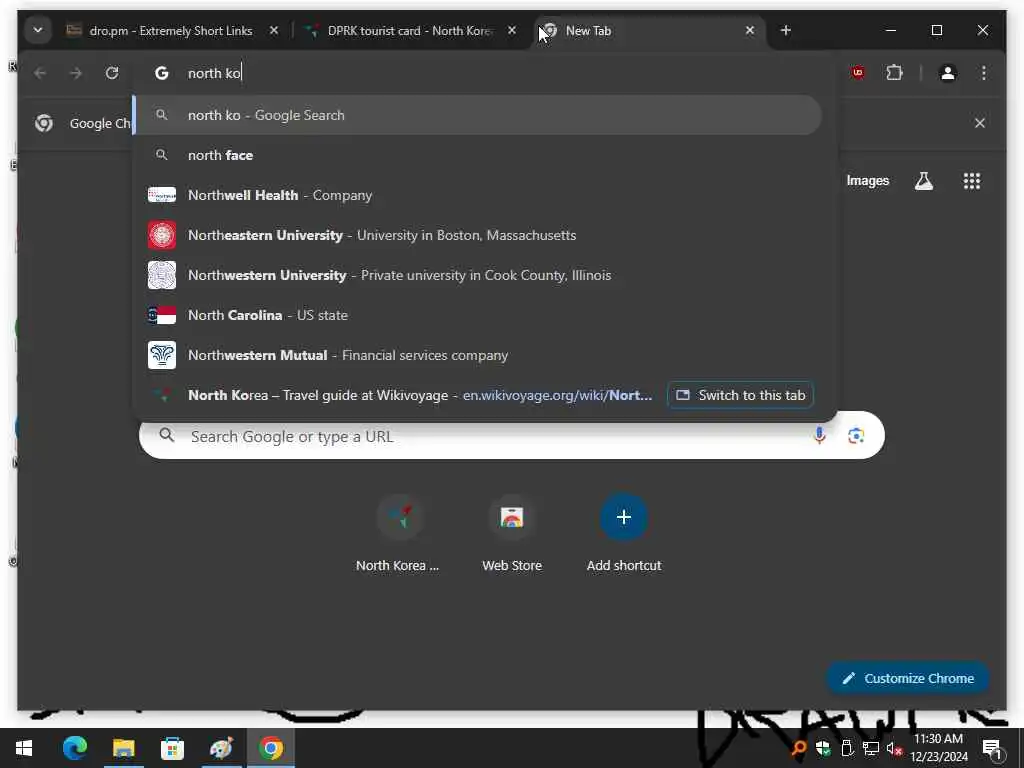
Task: Close the dro.pm tab
Action: click(274, 31)
